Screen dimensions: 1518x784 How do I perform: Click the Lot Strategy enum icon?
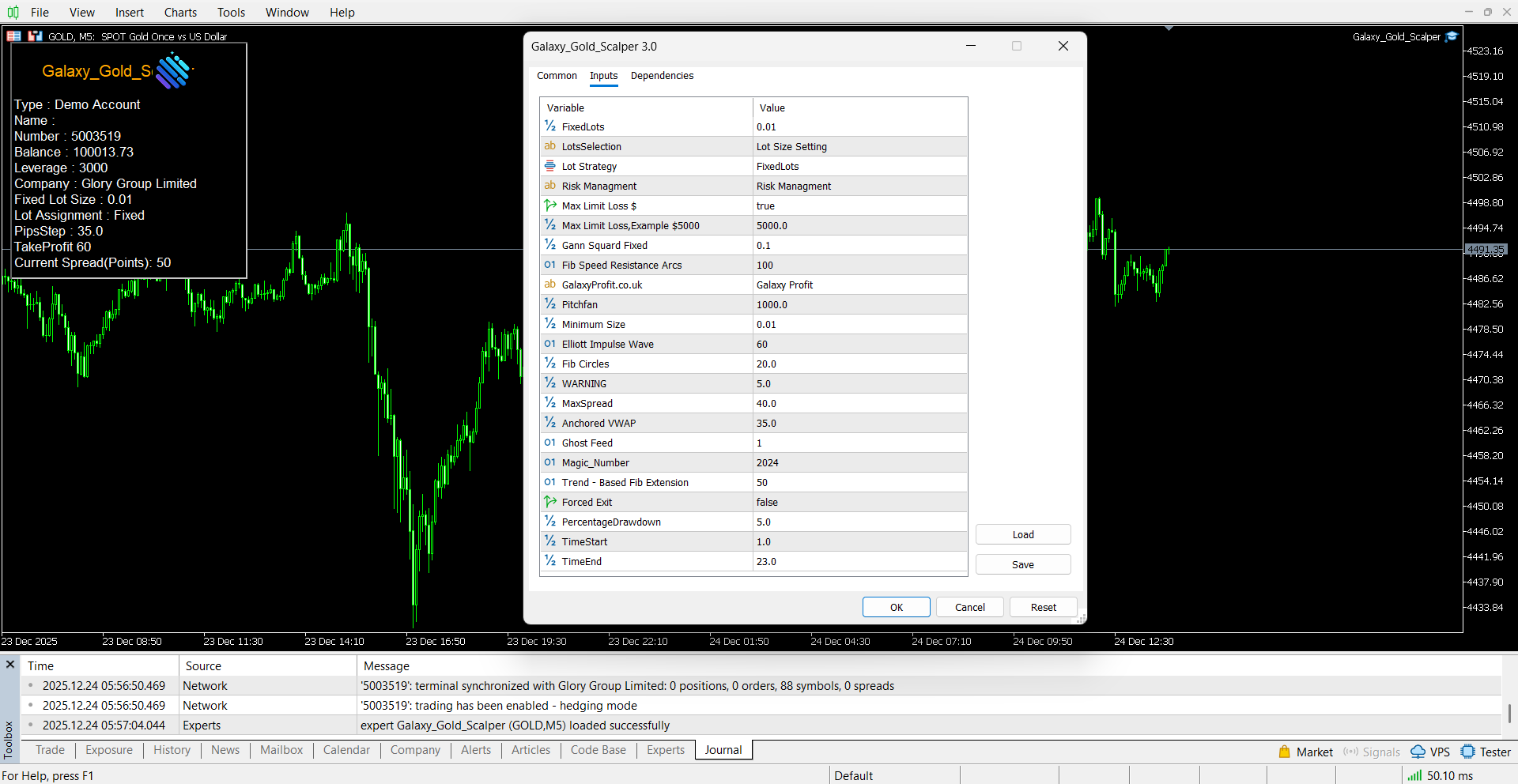550,166
